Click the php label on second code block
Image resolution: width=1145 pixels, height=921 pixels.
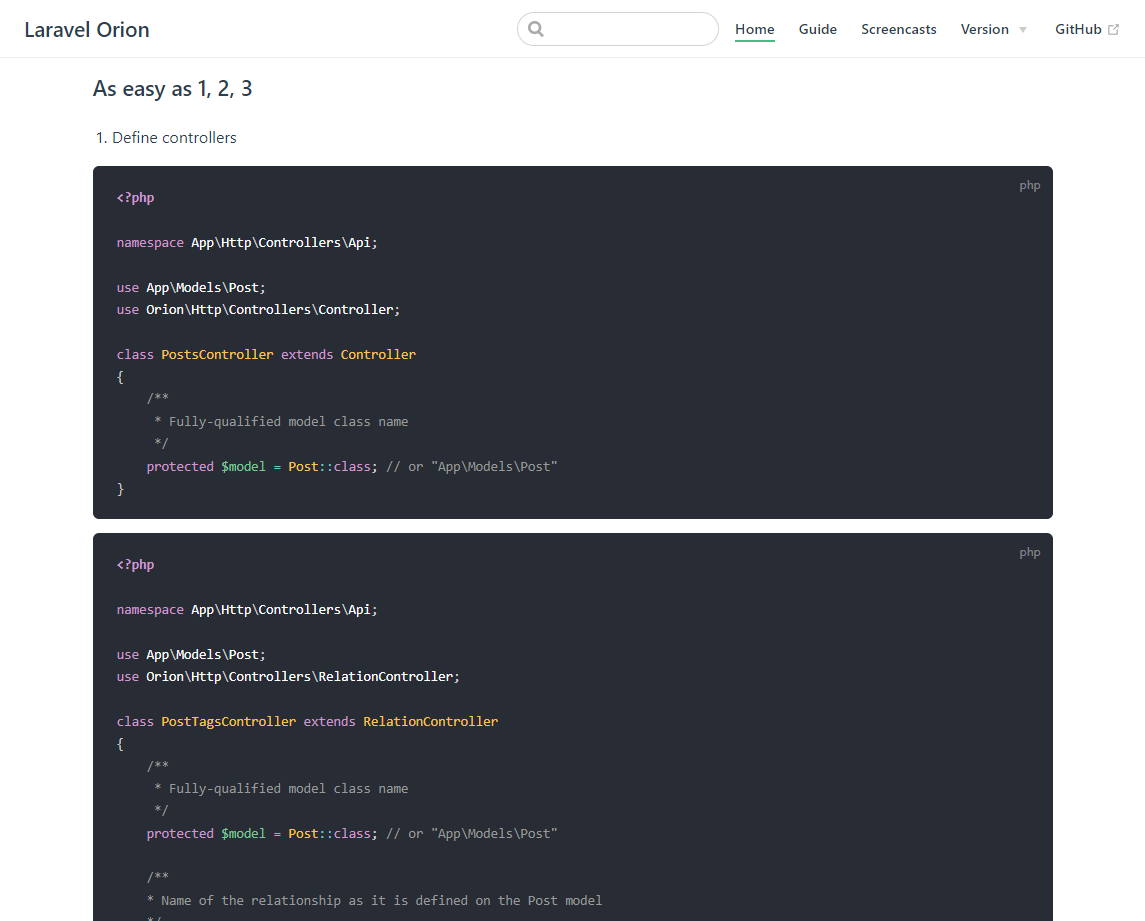click(x=1029, y=552)
